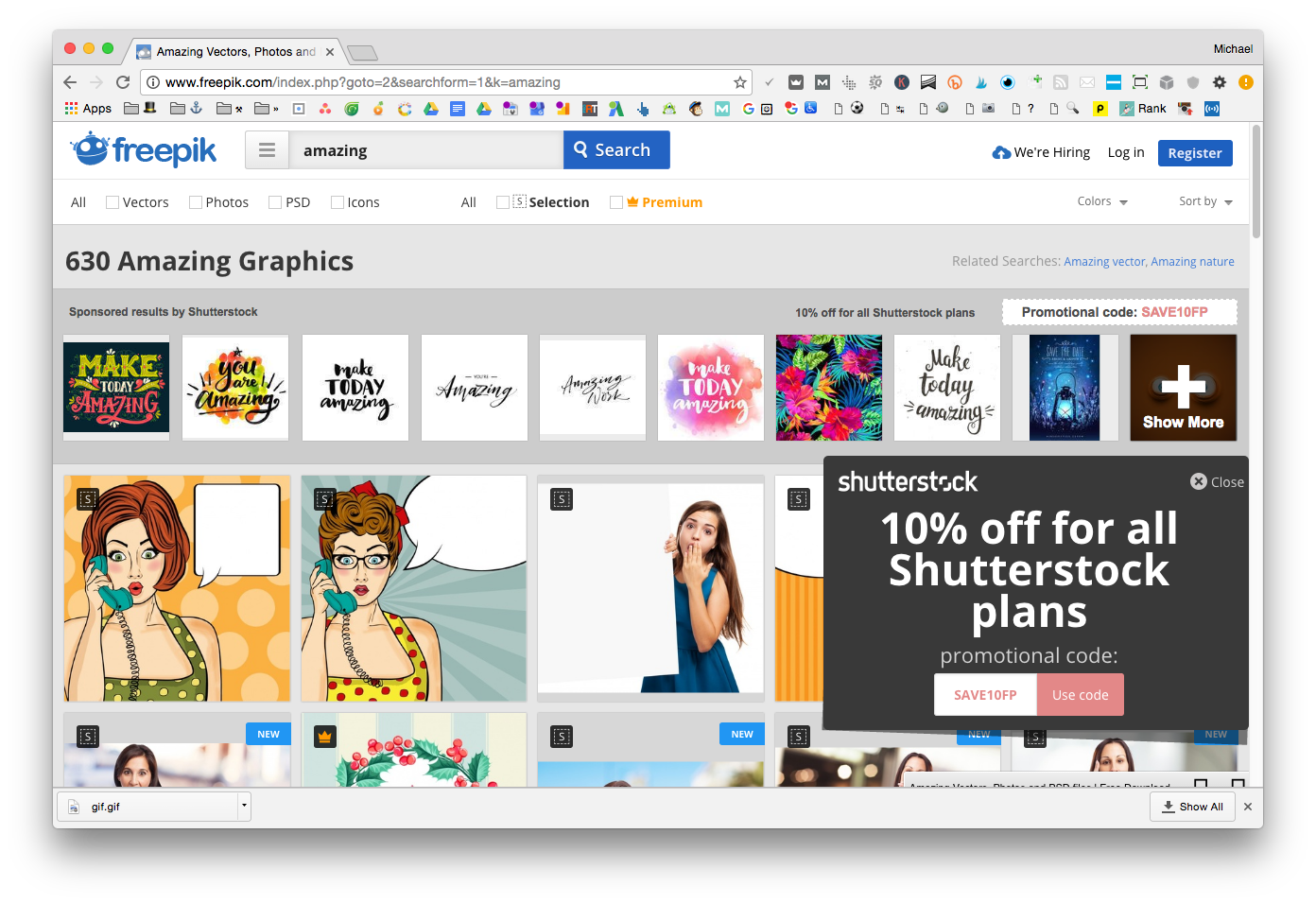
Task: Click Show More sponsored results
Action: pyautogui.click(x=1184, y=388)
